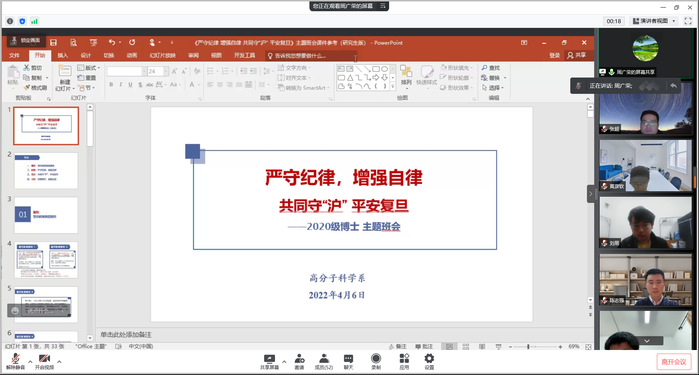Unmute the microphone in the meeting toolbar
Viewport: 699px width, 375px height.
pyautogui.click(x=15, y=362)
